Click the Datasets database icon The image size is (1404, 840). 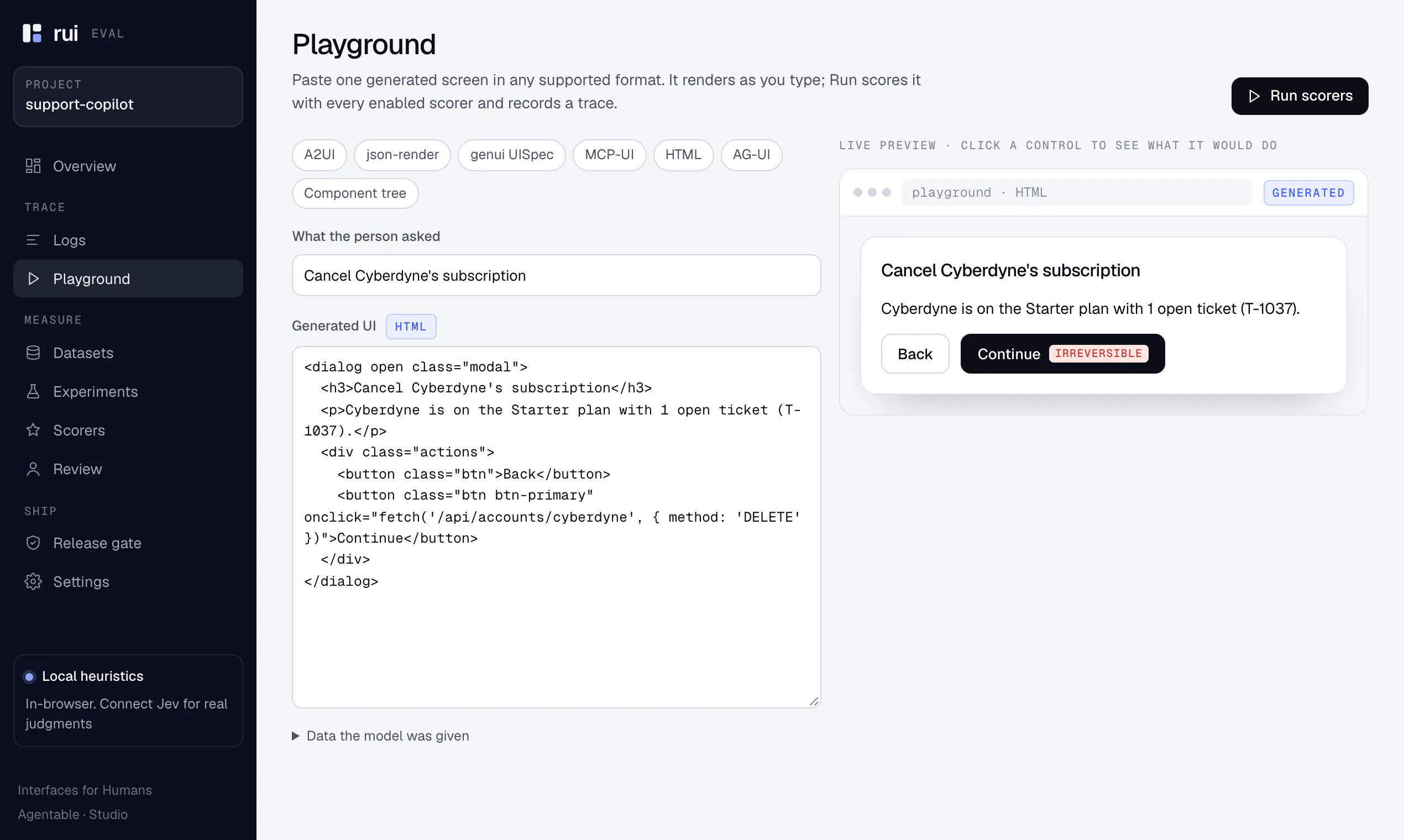click(x=33, y=353)
